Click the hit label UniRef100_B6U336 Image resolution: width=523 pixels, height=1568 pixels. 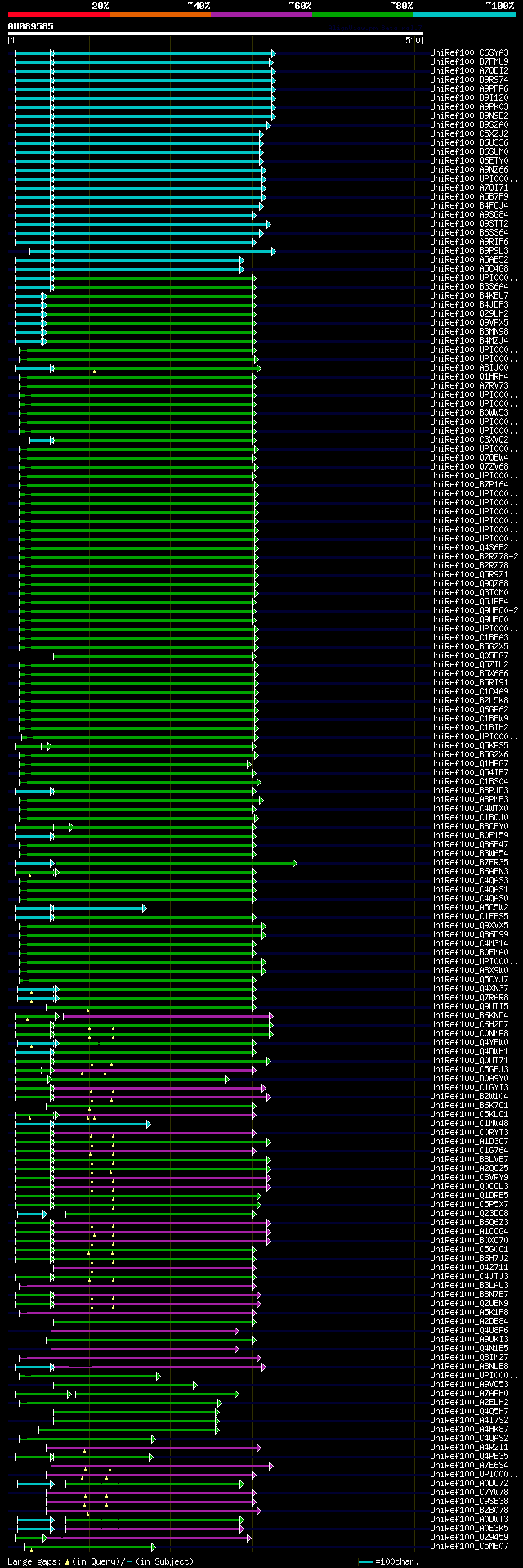[x=469, y=143]
